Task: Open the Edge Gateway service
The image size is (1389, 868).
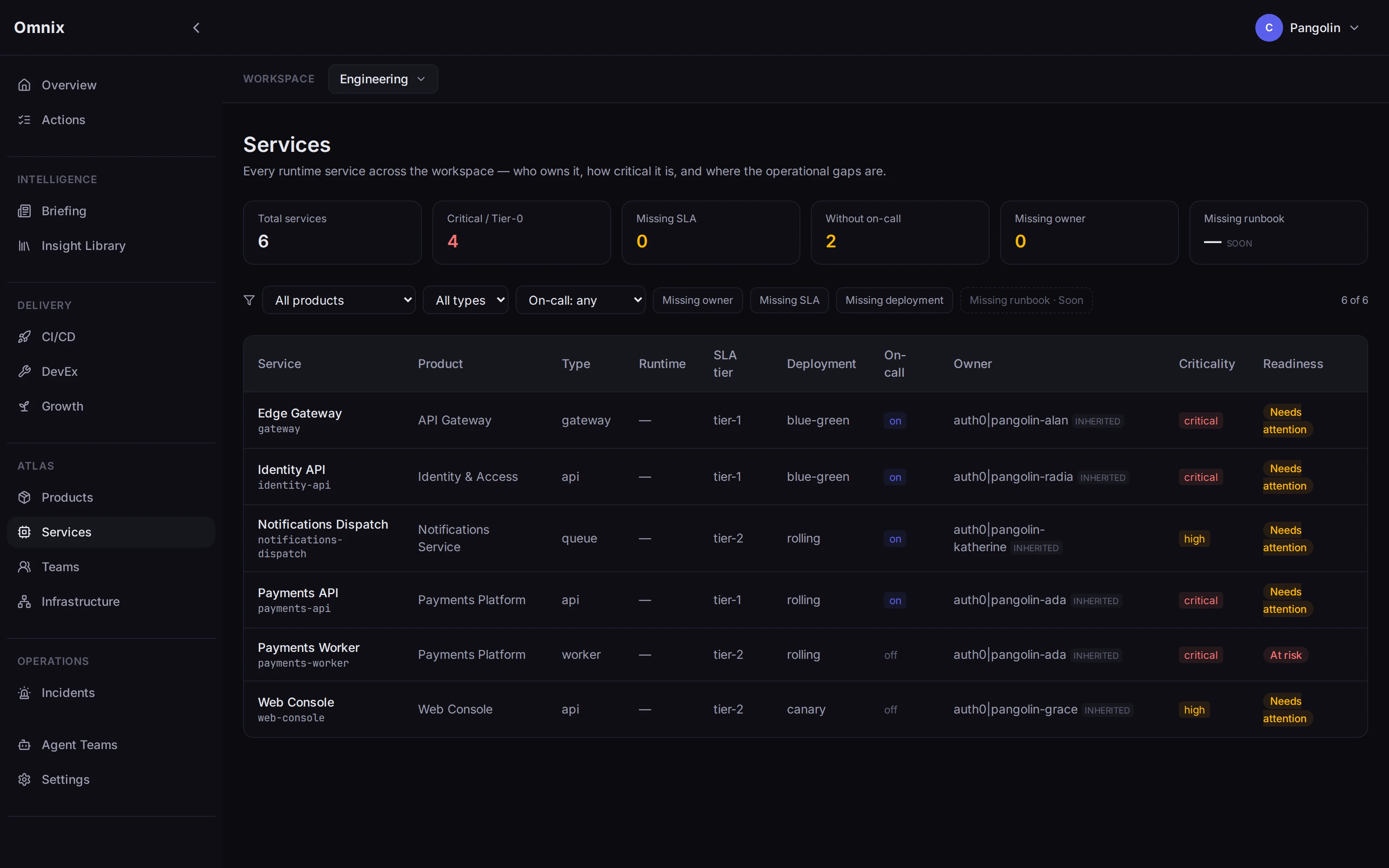Action: coord(300,413)
